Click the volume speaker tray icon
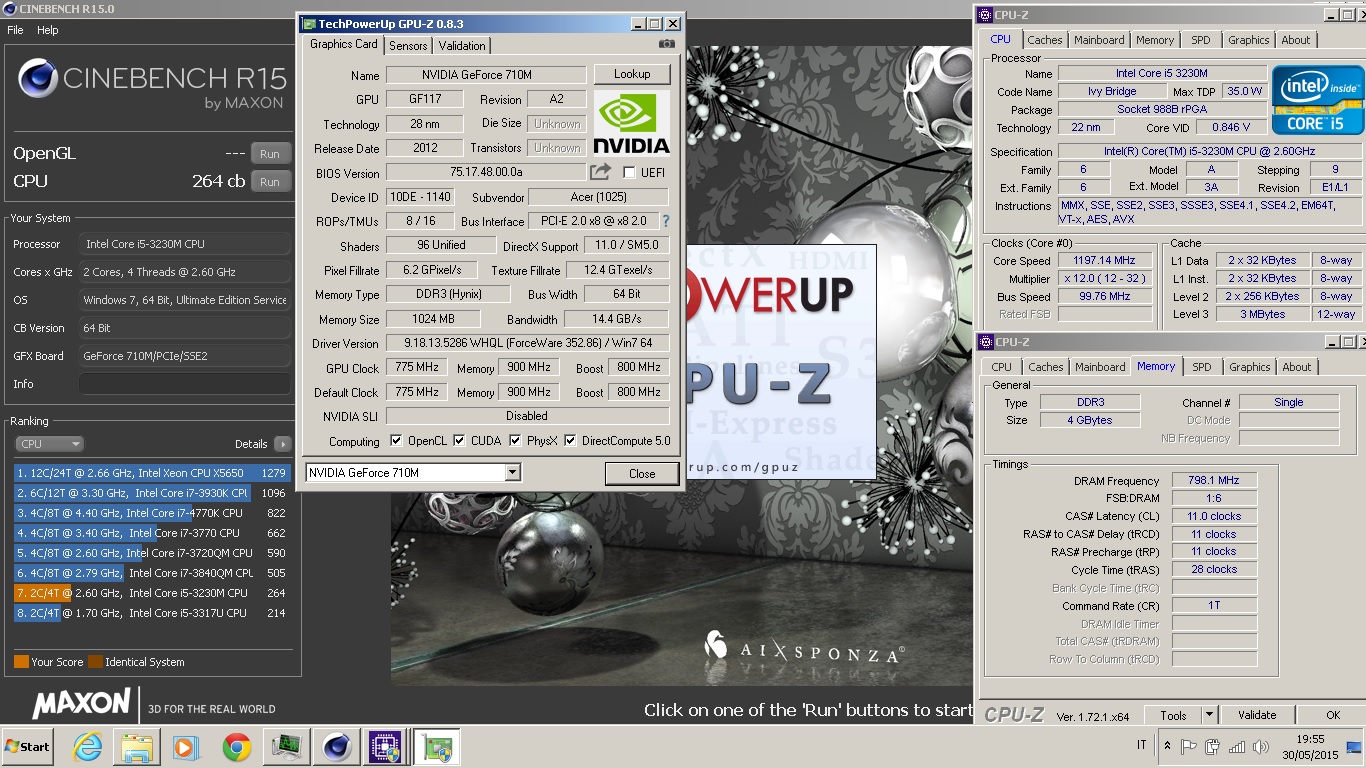The image size is (1366, 768). coord(1260,746)
